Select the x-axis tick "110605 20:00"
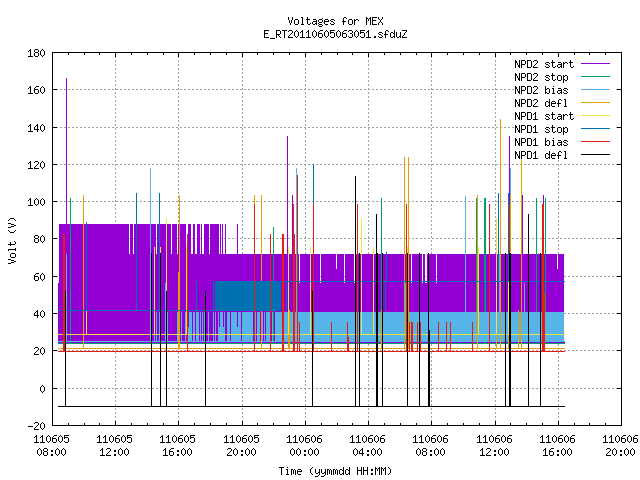Image resolution: width=640 pixels, height=480 pixels. coord(241,446)
